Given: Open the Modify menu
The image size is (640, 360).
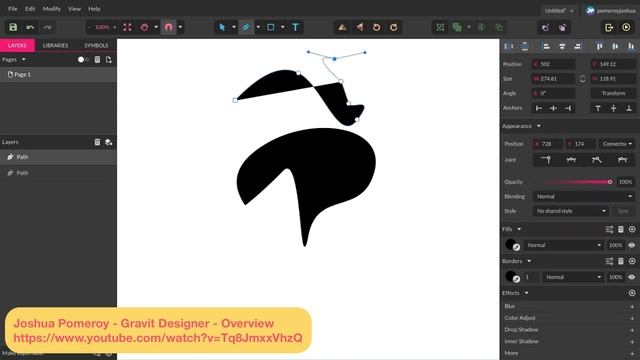Looking at the screenshot, I should tap(51, 9).
